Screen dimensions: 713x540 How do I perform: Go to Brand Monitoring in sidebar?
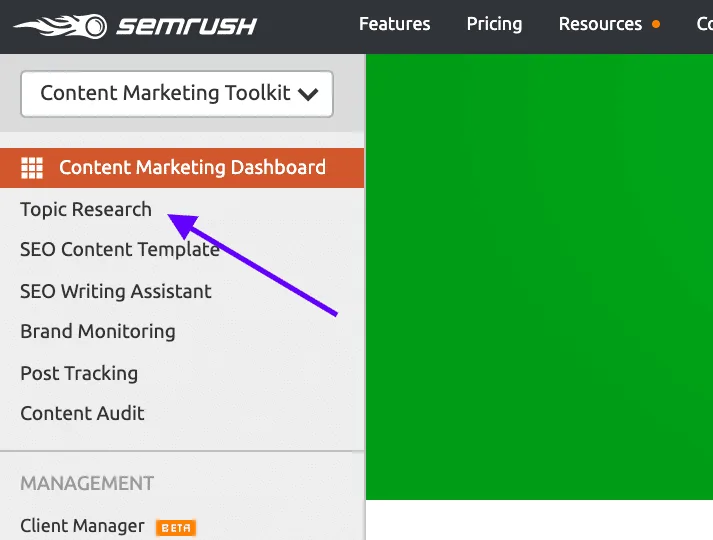[x=98, y=331]
